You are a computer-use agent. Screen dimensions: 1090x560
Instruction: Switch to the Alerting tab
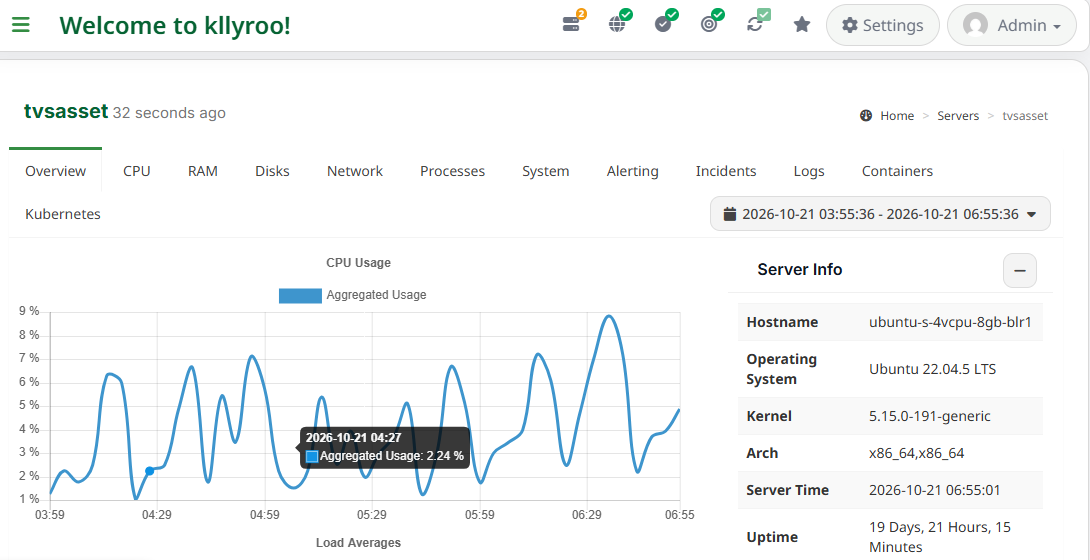click(x=633, y=171)
